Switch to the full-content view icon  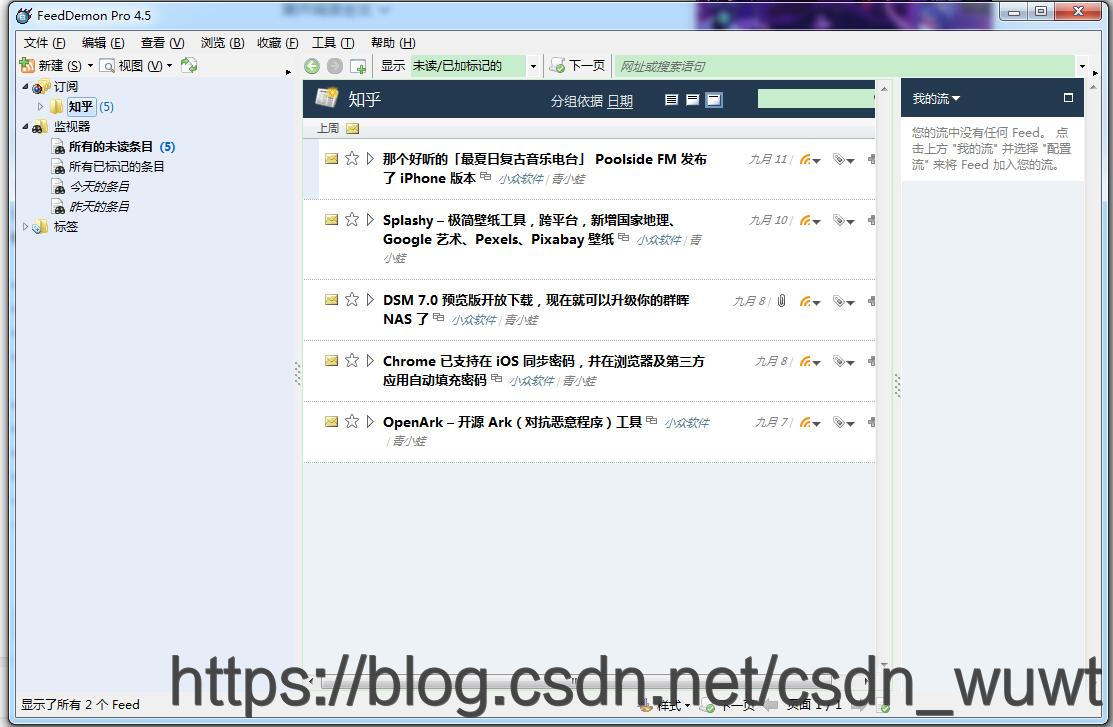[714, 100]
